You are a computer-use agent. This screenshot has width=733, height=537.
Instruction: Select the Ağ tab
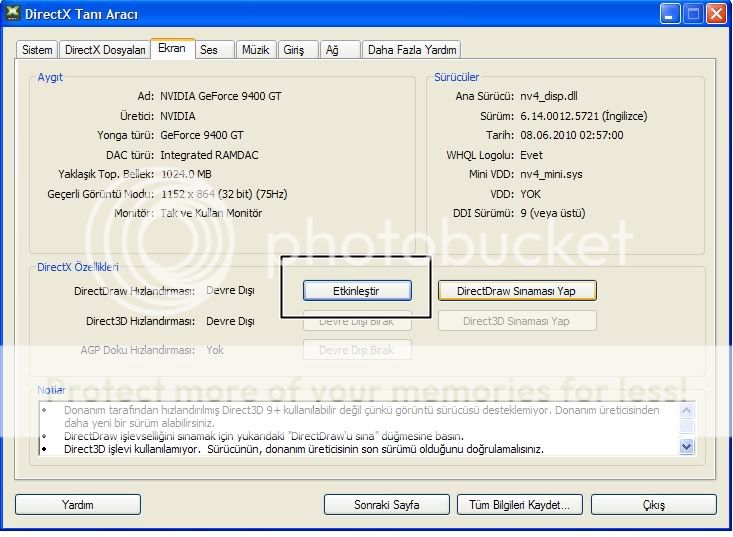click(332, 50)
